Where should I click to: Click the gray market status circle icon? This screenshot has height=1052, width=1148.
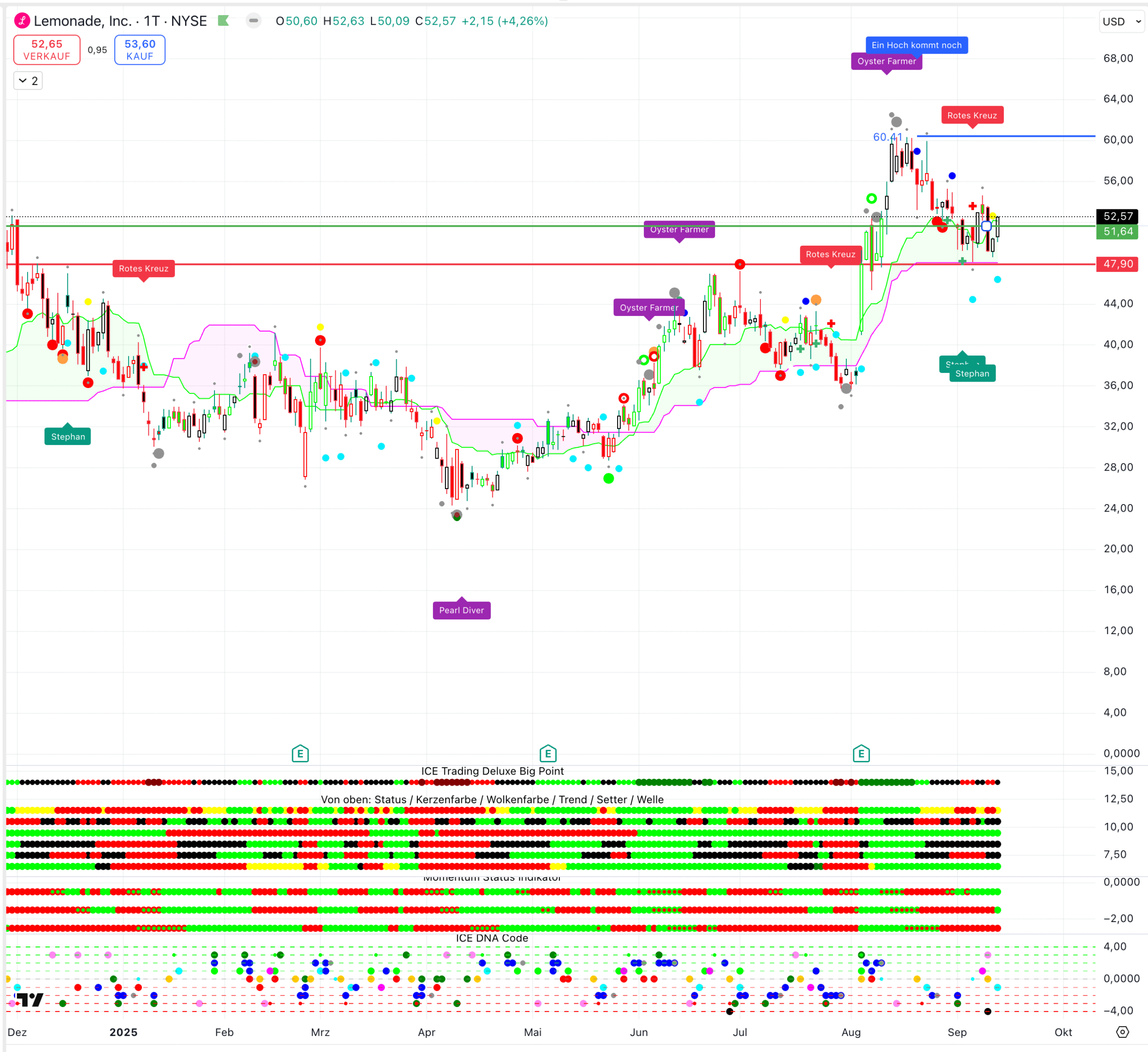(253, 21)
